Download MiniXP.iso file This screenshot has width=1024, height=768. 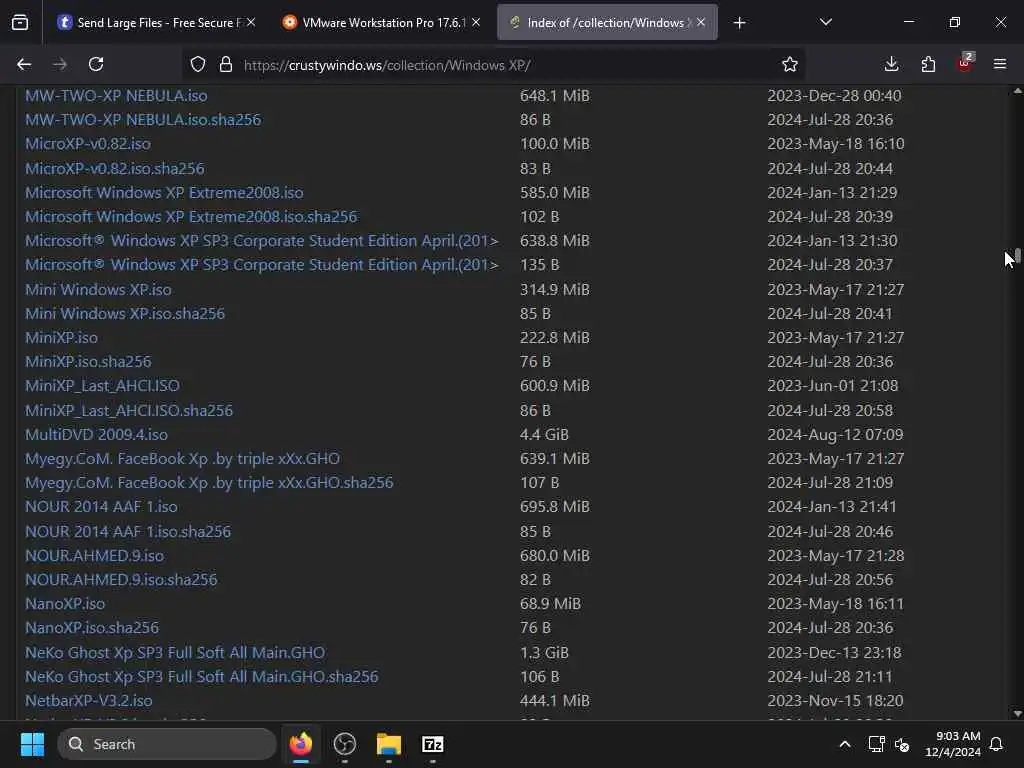[x=61, y=338]
